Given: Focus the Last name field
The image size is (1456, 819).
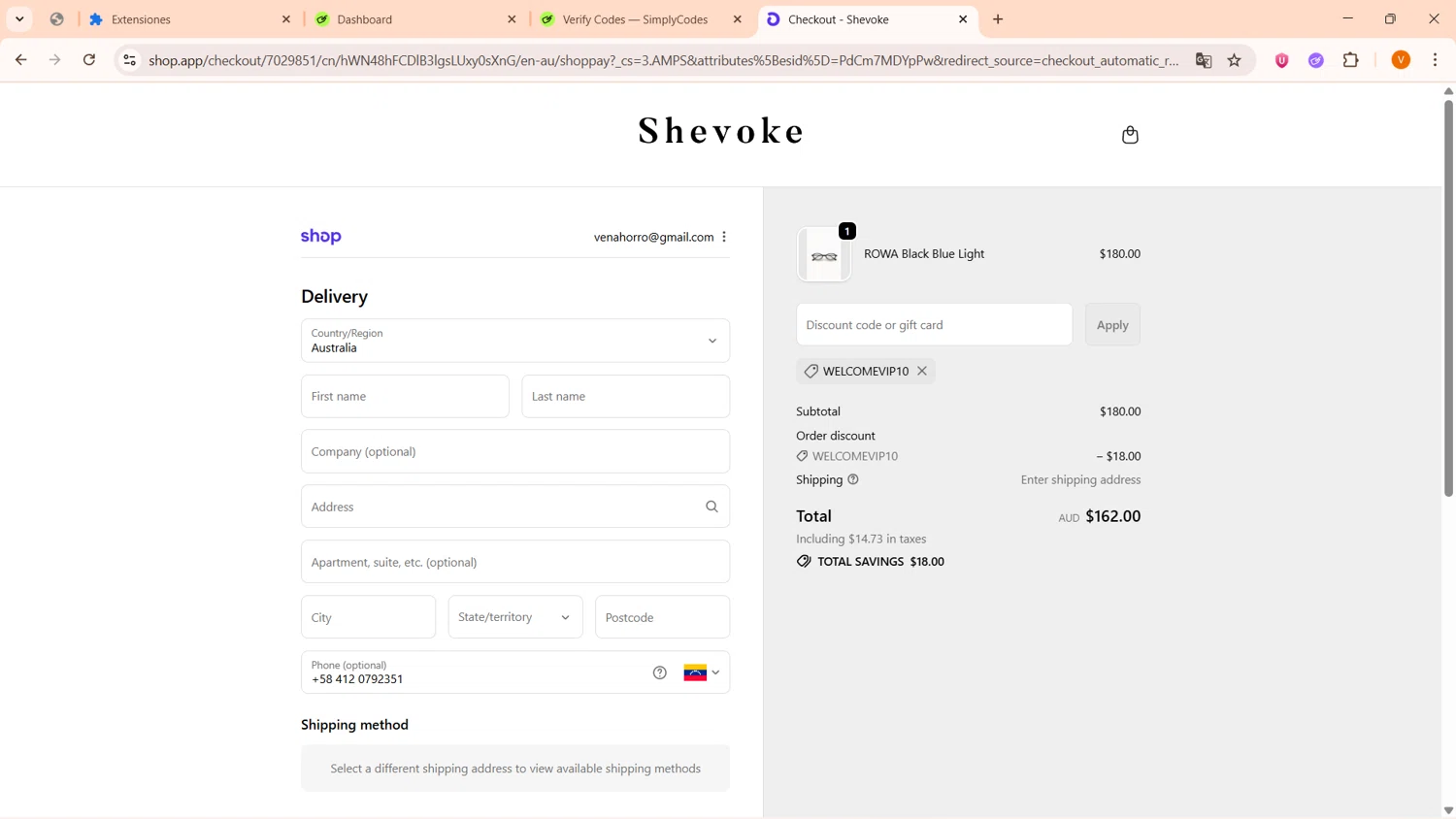Looking at the screenshot, I should click(x=626, y=396).
